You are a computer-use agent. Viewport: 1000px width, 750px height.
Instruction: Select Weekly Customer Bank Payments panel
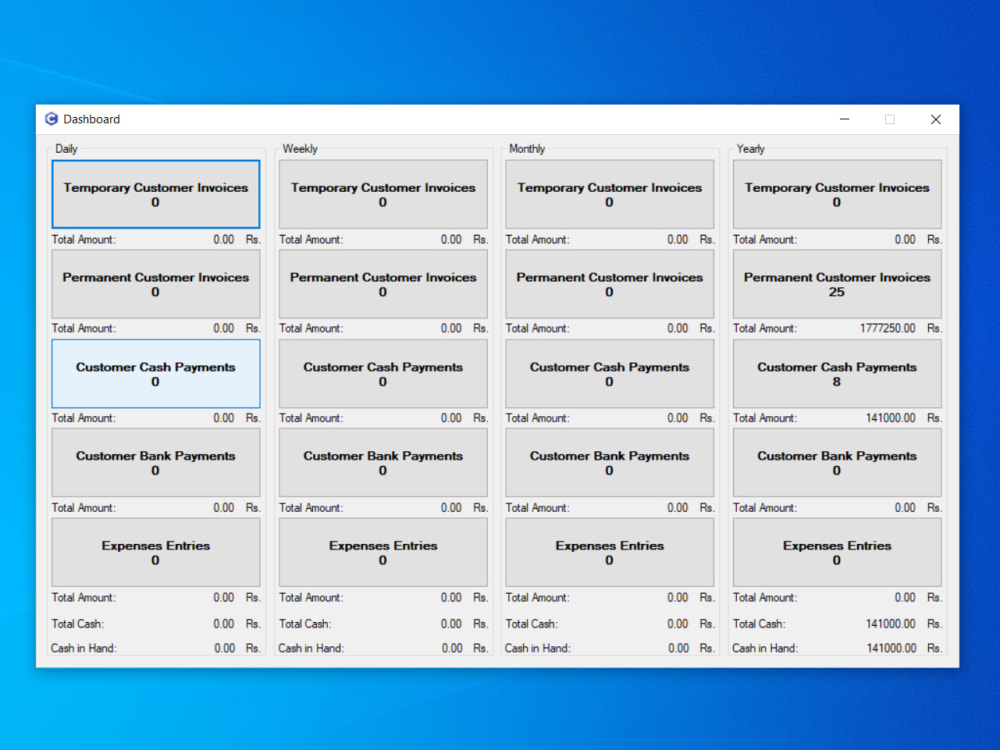[383, 462]
